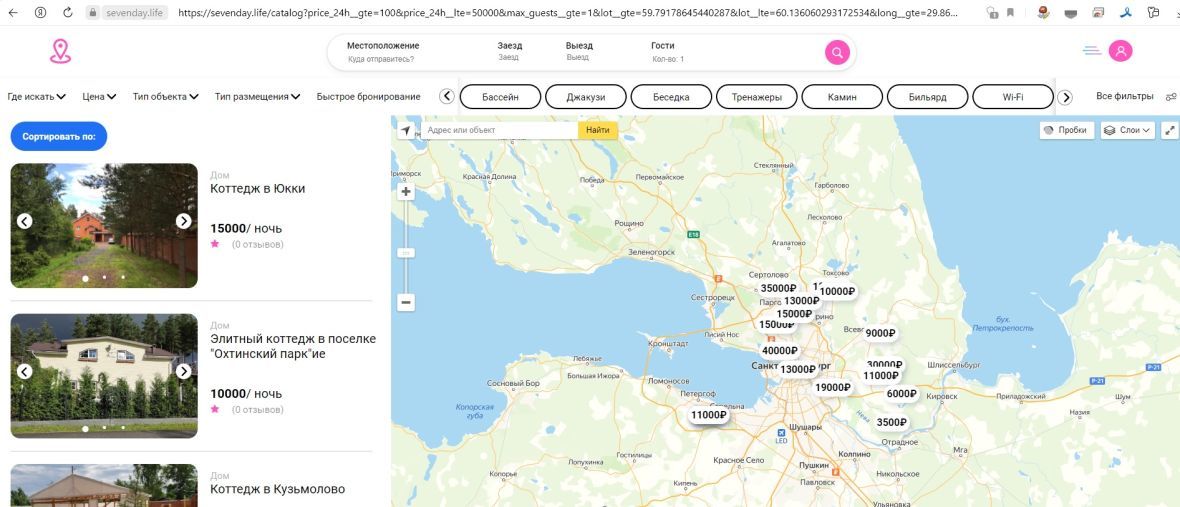This screenshot has height=507, width=1180.
Task: Toggle the Беседка amenity filter
Action: click(x=671, y=96)
